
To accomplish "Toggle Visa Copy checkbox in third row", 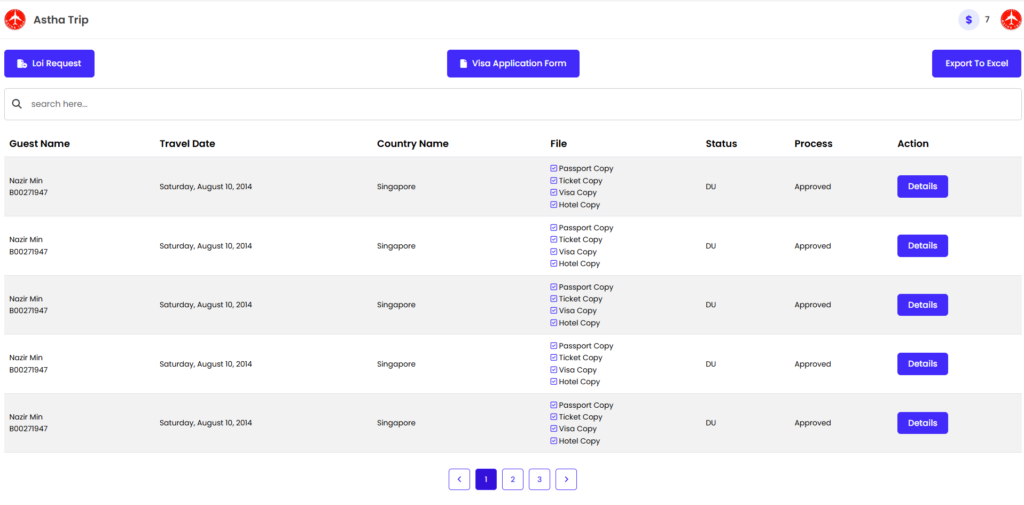I will coord(554,311).
